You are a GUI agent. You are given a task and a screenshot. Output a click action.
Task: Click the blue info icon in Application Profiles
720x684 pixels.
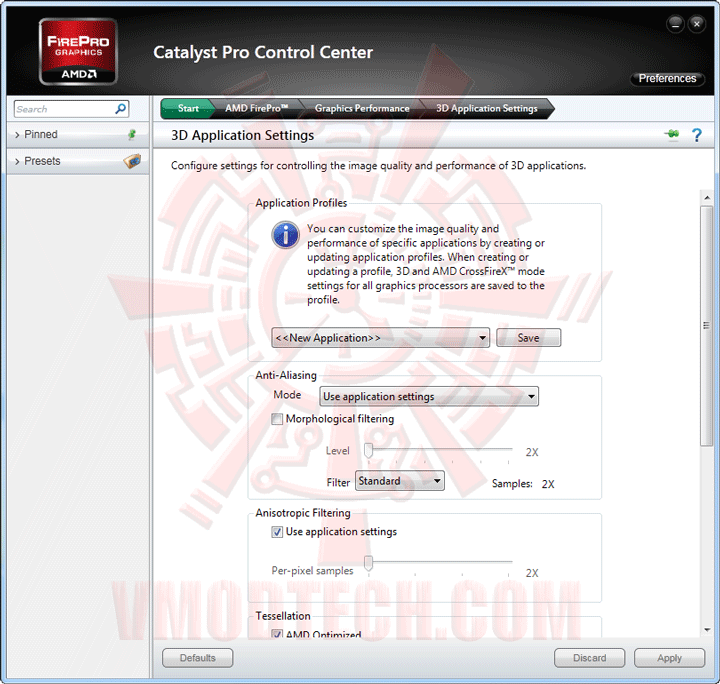pos(286,235)
